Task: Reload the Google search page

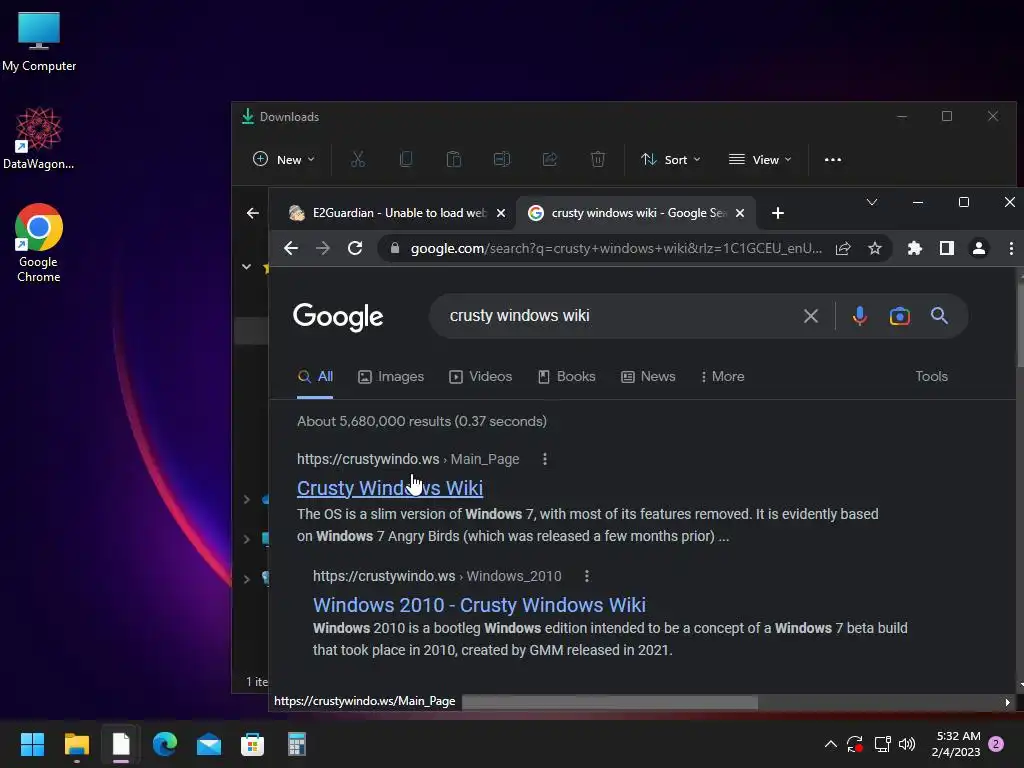Action: 355,248
